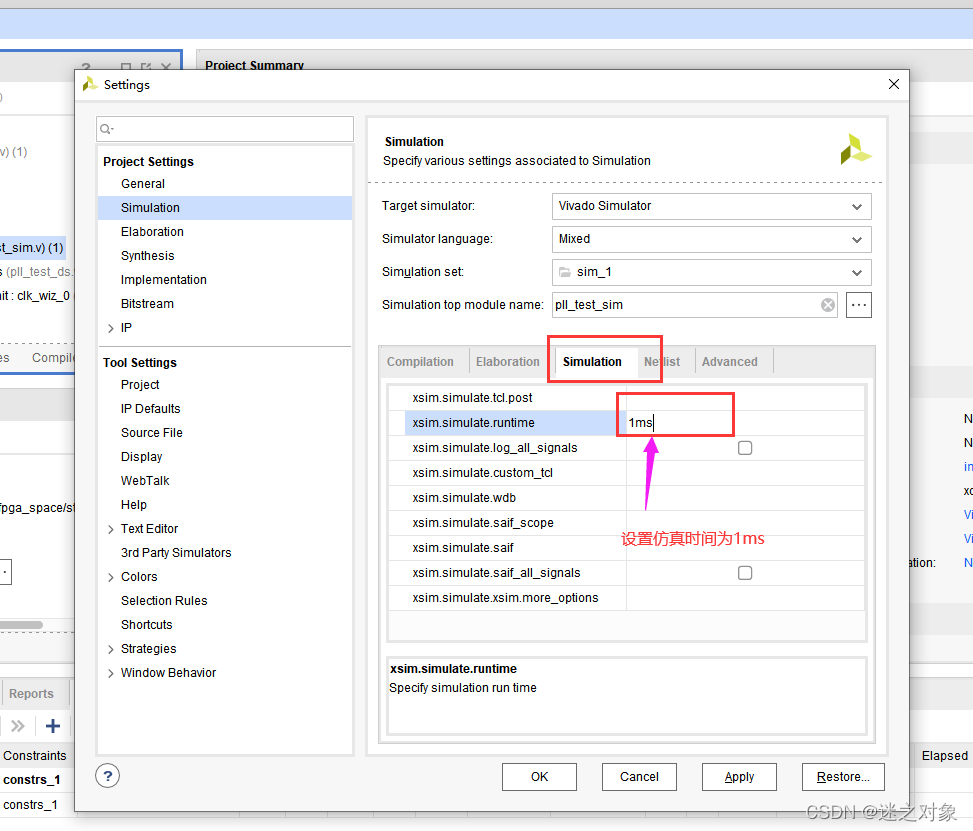The image size is (973, 831).
Task: Click constrs_1 bold row in background table
Action: click(32, 780)
